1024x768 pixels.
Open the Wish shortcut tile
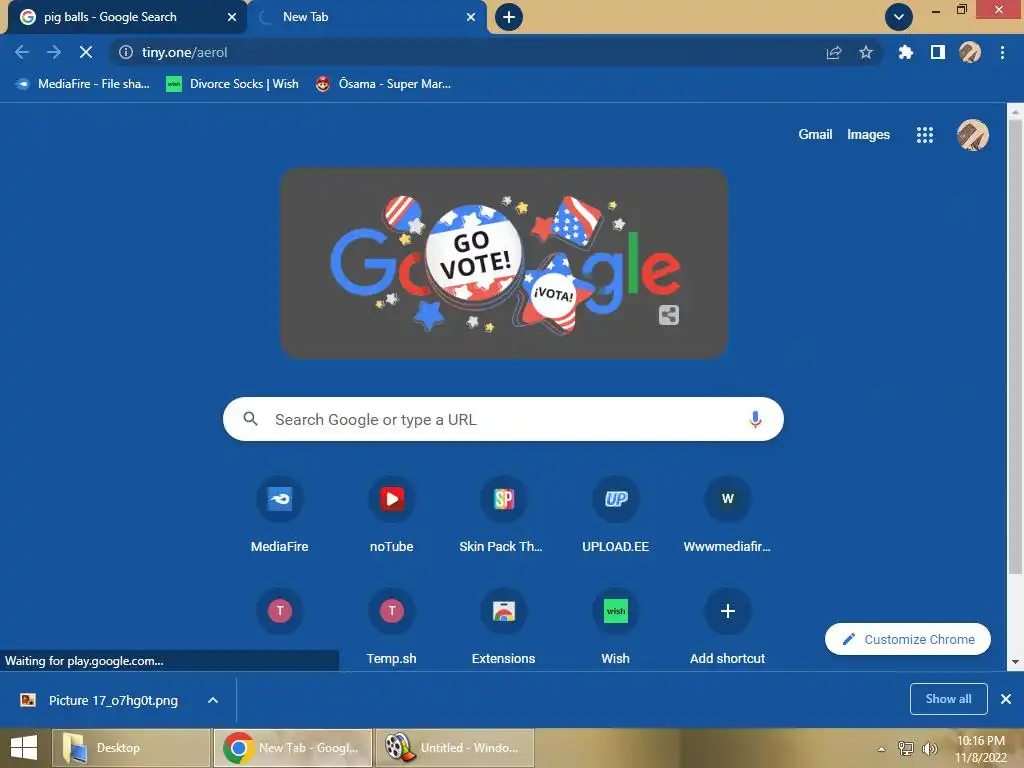point(615,627)
